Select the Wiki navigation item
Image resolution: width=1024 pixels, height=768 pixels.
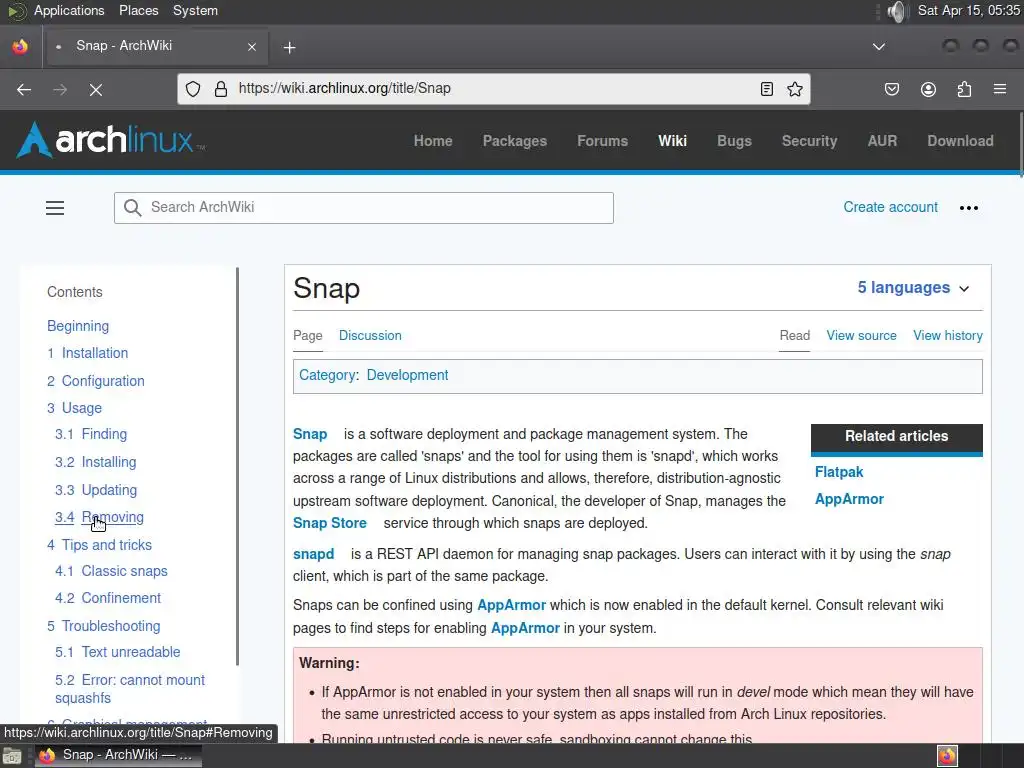click(673, 141)
